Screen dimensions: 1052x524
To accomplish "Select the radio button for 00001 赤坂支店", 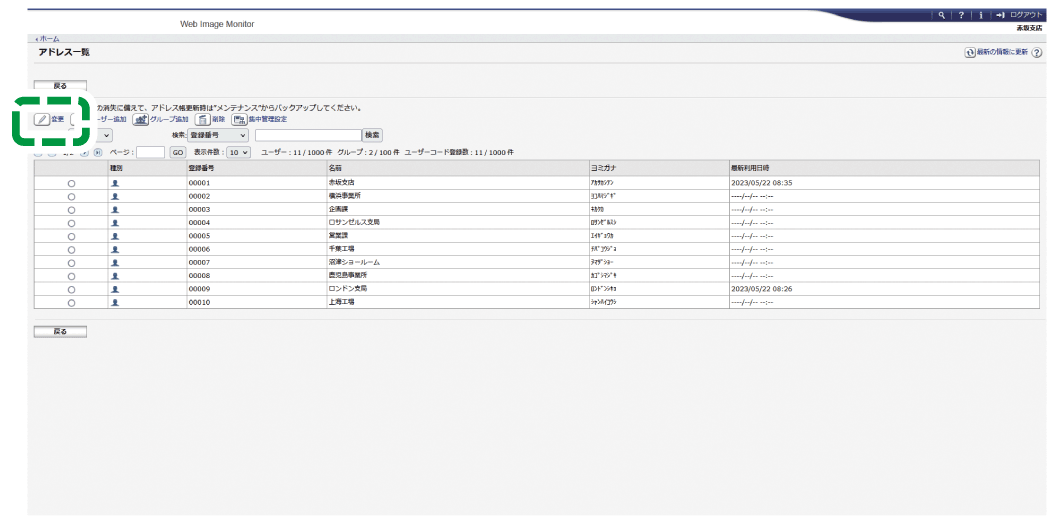I will point(71,184).
